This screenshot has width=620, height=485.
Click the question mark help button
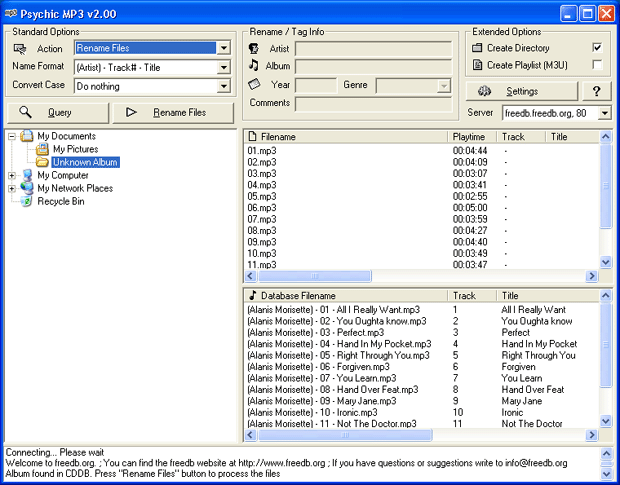tap(597, 91)
